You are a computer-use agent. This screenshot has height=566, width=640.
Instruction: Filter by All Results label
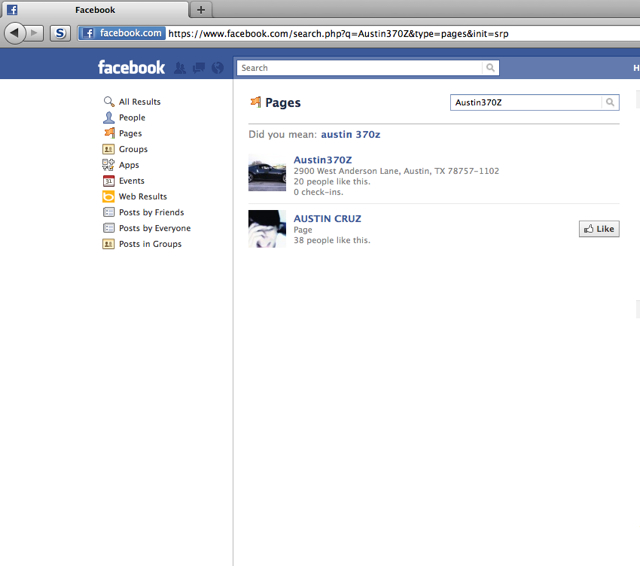(x=140, y=102)
